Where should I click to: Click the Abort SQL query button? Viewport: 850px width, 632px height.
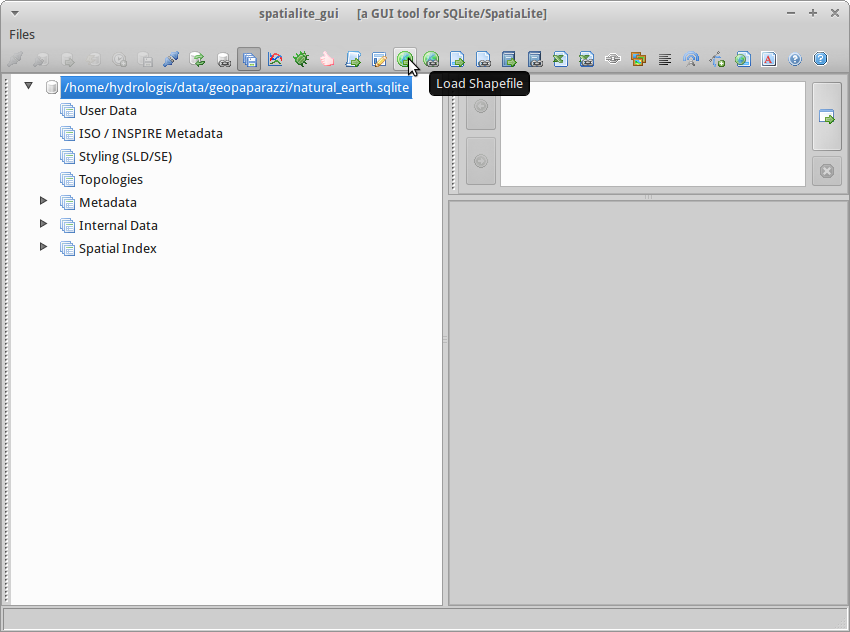point(827,171)
